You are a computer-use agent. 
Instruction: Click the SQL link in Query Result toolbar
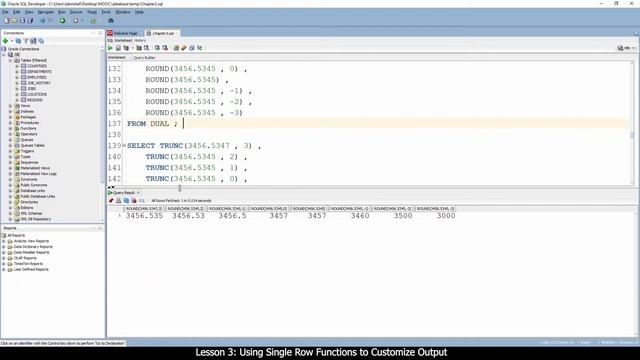pos(142,200)
